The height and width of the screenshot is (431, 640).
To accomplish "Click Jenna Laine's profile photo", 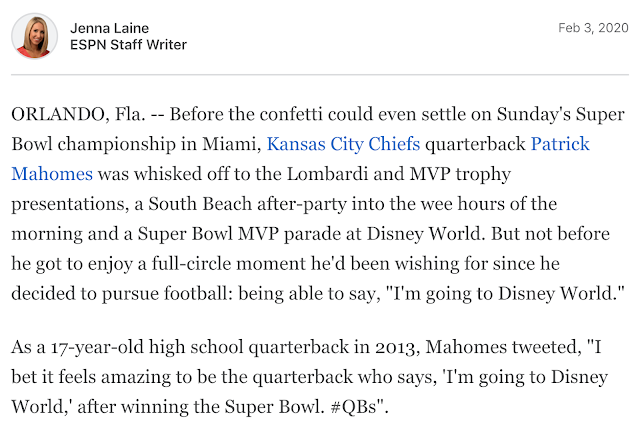I will pyautogui.click(x=35, y=36).
